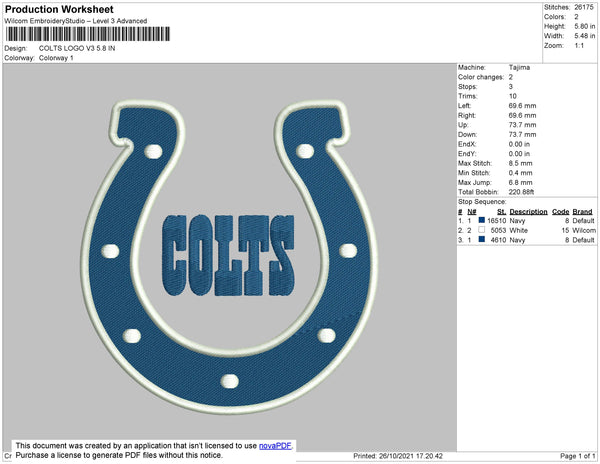Click the Up value '73.7 mm'
This screenshot has width=600, height=464.
pos(522,125)
